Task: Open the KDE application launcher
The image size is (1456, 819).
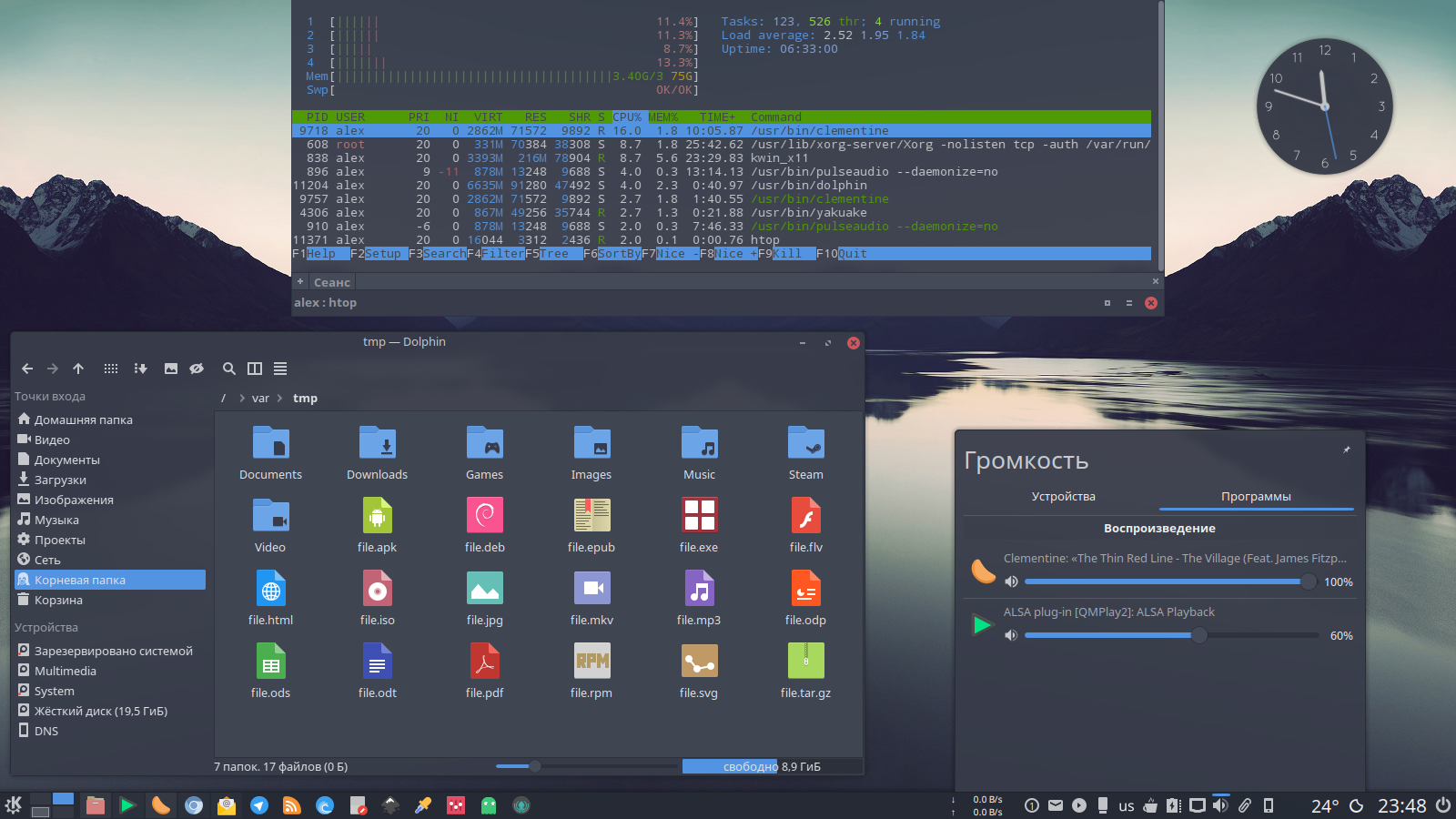Action: click(x=13, y=805)
